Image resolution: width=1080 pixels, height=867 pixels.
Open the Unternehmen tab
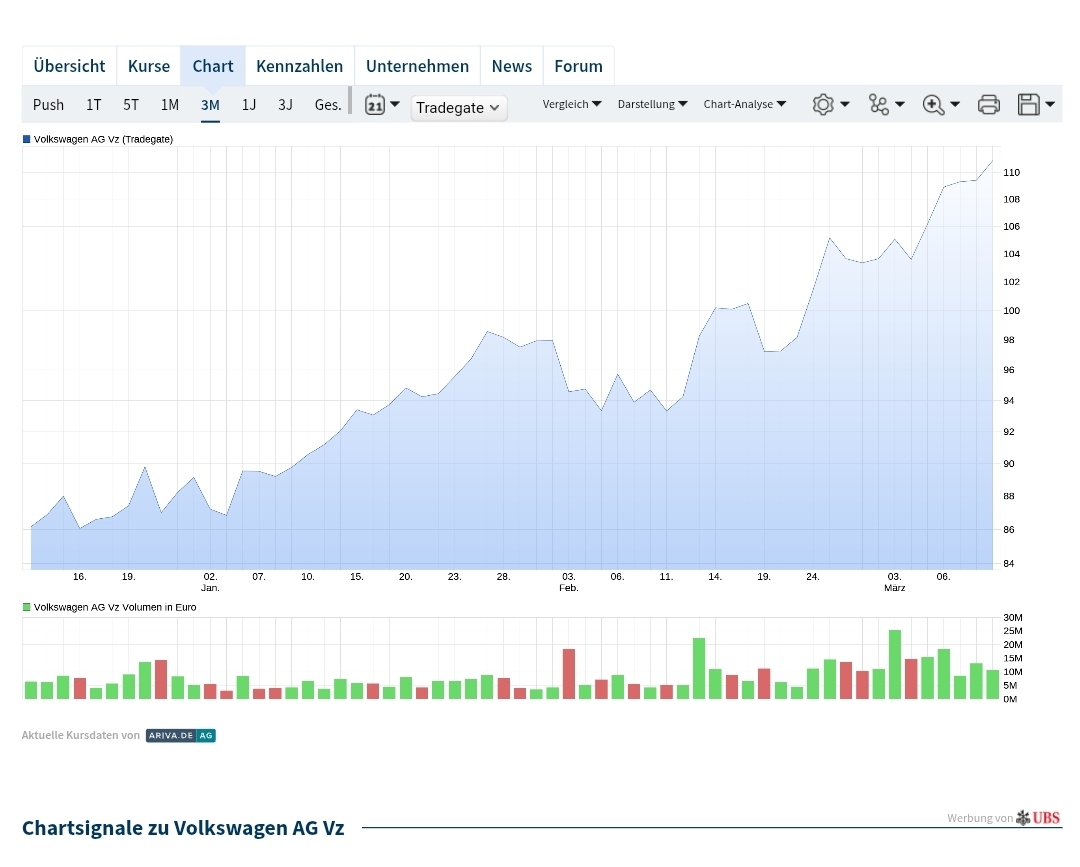point(417,66)
